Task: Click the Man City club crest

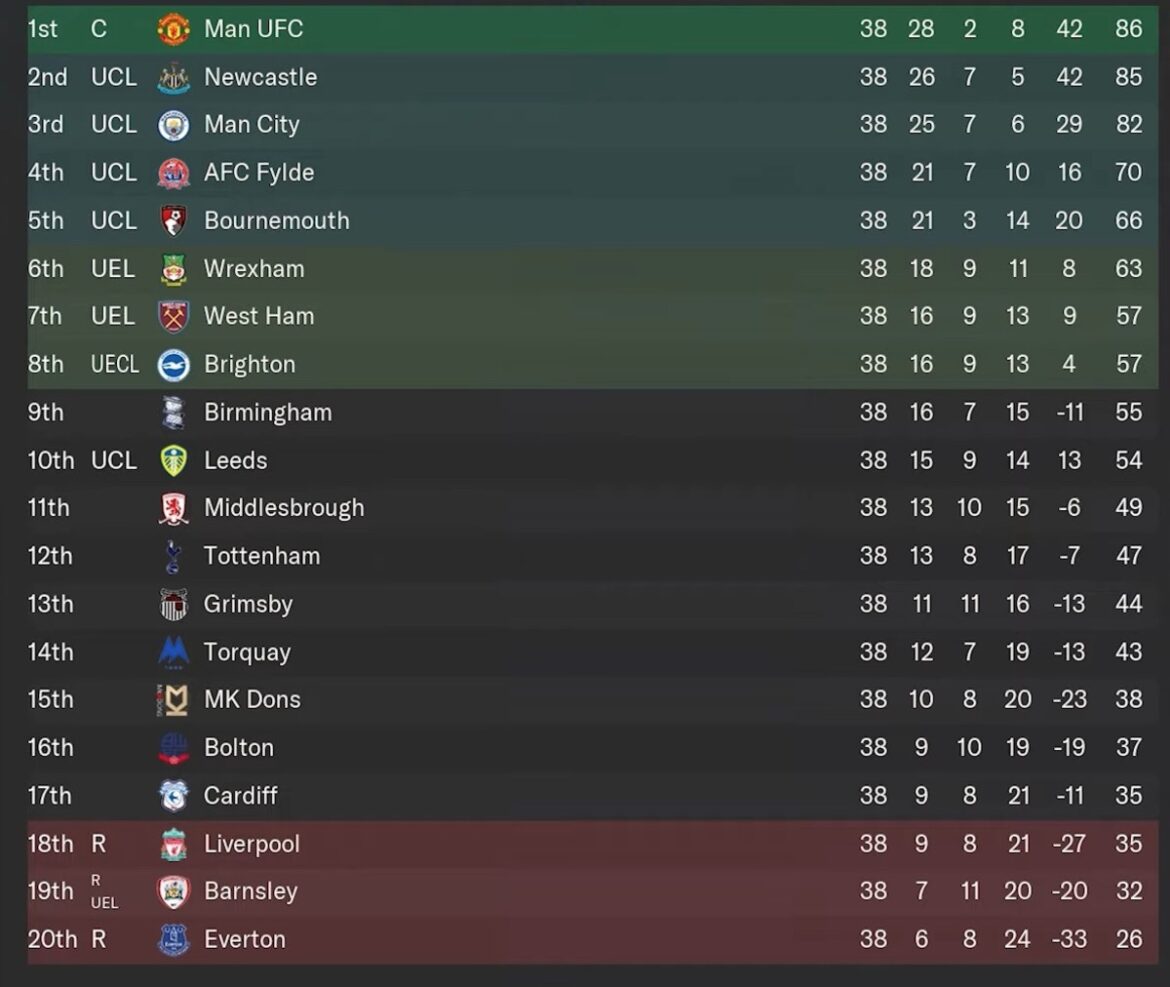Action: [x=172, y=124]
